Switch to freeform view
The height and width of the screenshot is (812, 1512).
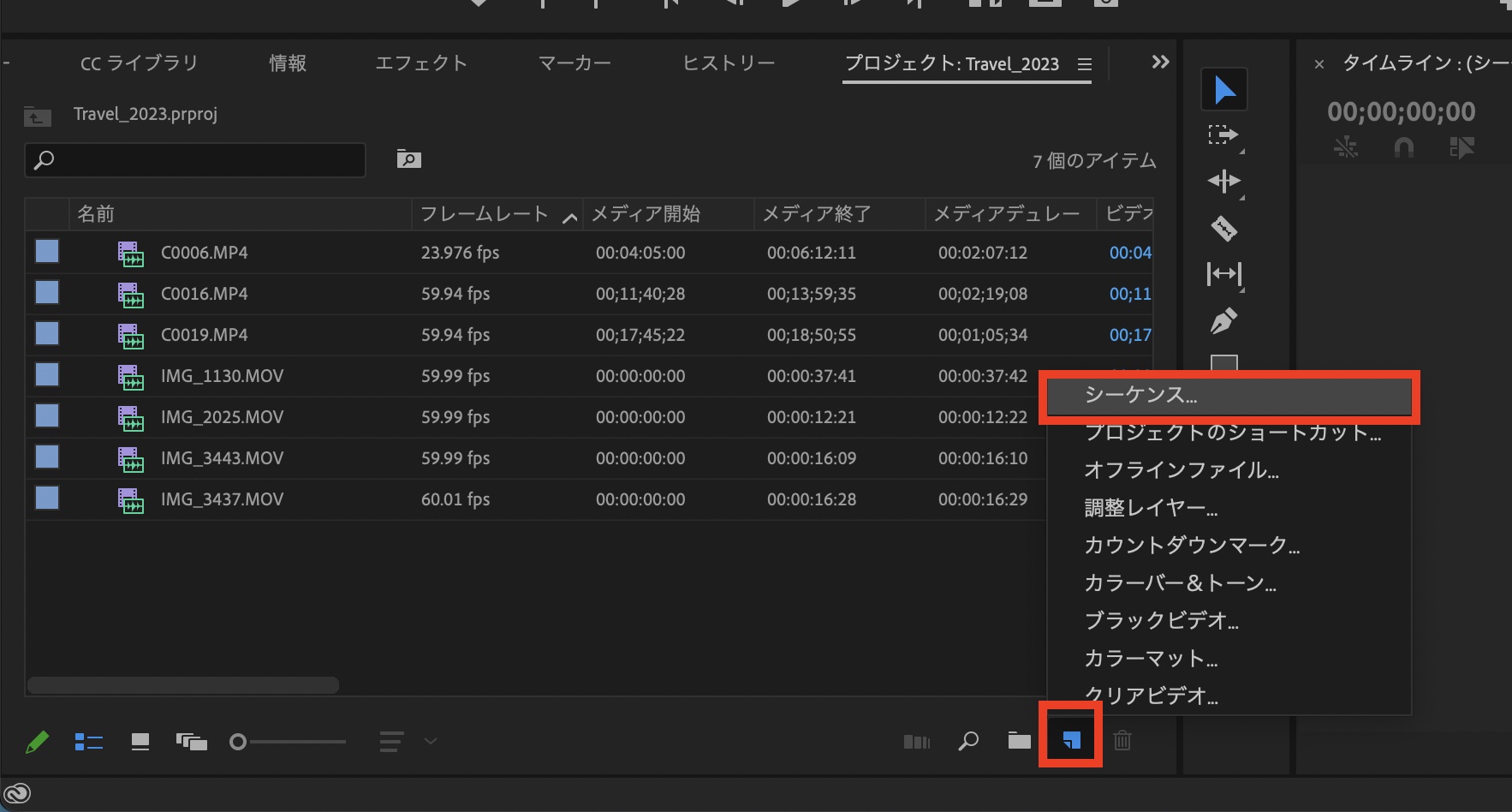coord(191,741)
